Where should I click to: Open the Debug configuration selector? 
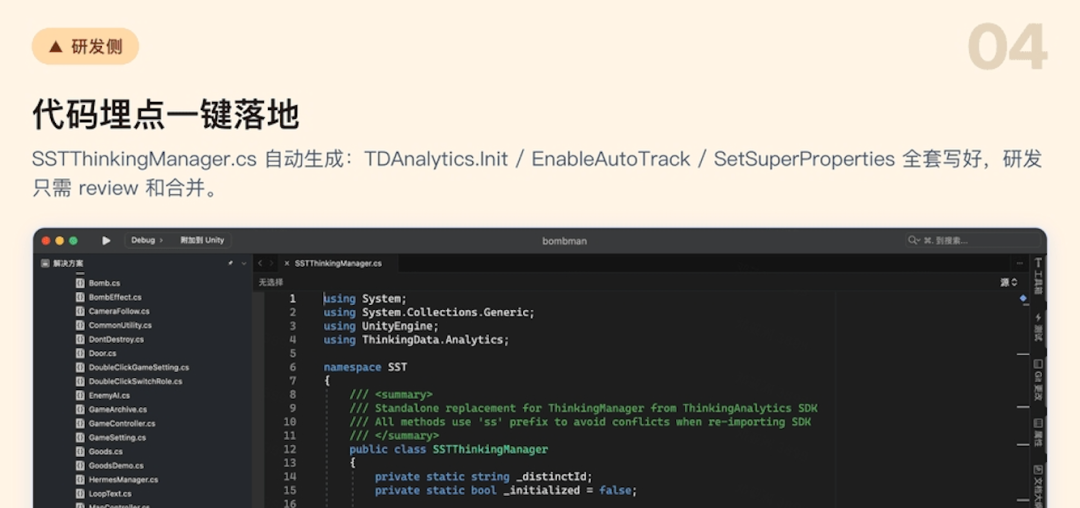coord(147,240)
